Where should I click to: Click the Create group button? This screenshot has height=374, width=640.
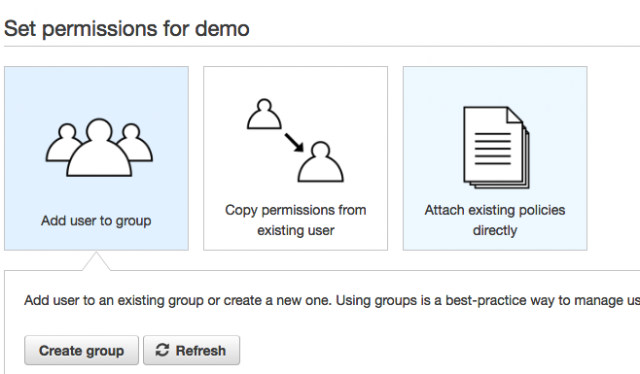[x=81, y=350]
